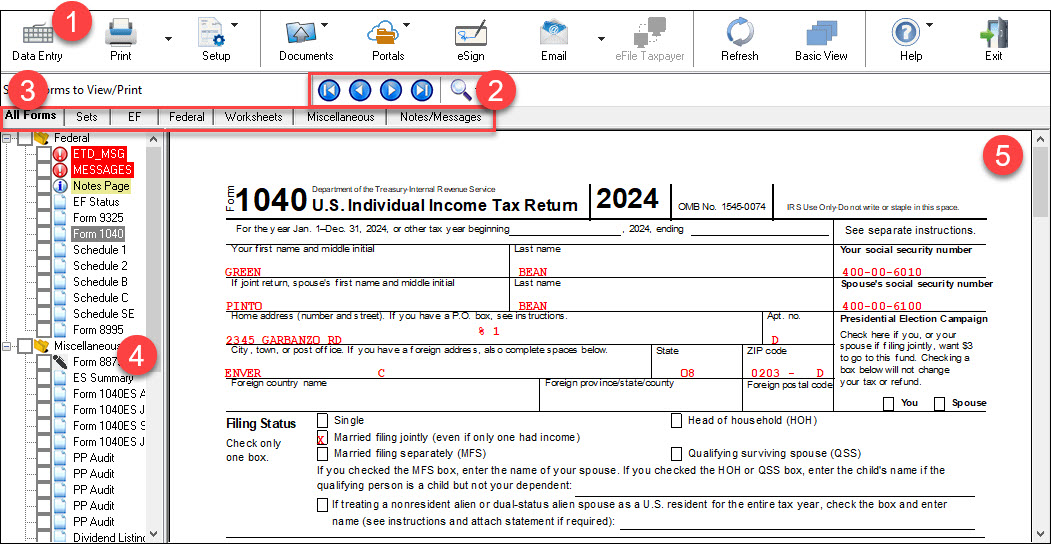Click the Federal folder icon in tree
Viewport: 1051px width, 544px height.
click(x=42, y=137)
